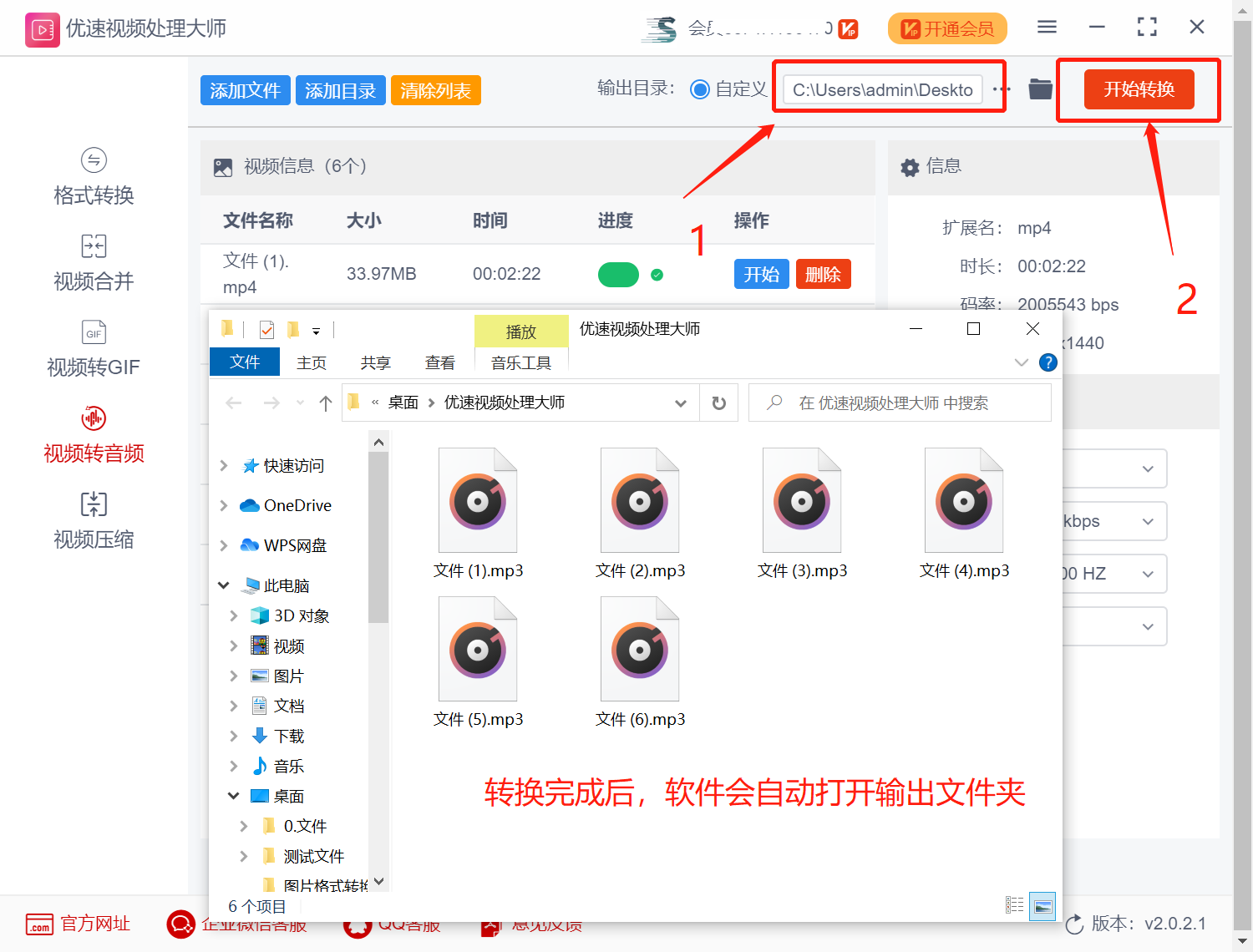Viewport: 1253px width, 952px height.
Task: Click 桌面 breadcrumb in address bar
Action: tap(403, 403)
